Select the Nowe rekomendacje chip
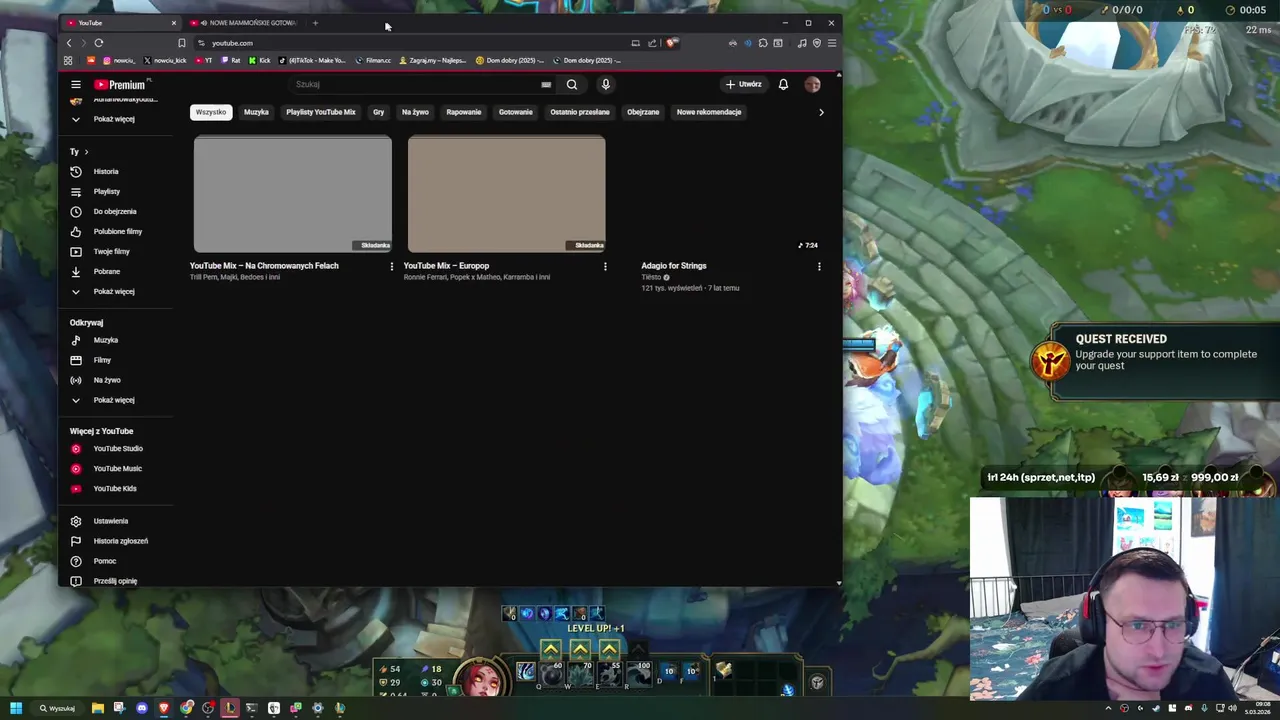Viewport: 1280px width, 720px height. 709,112
